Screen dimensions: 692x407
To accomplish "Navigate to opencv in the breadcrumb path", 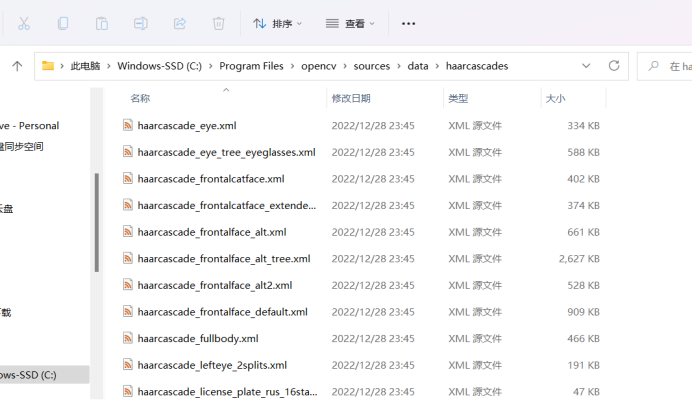I will [318, 66].
